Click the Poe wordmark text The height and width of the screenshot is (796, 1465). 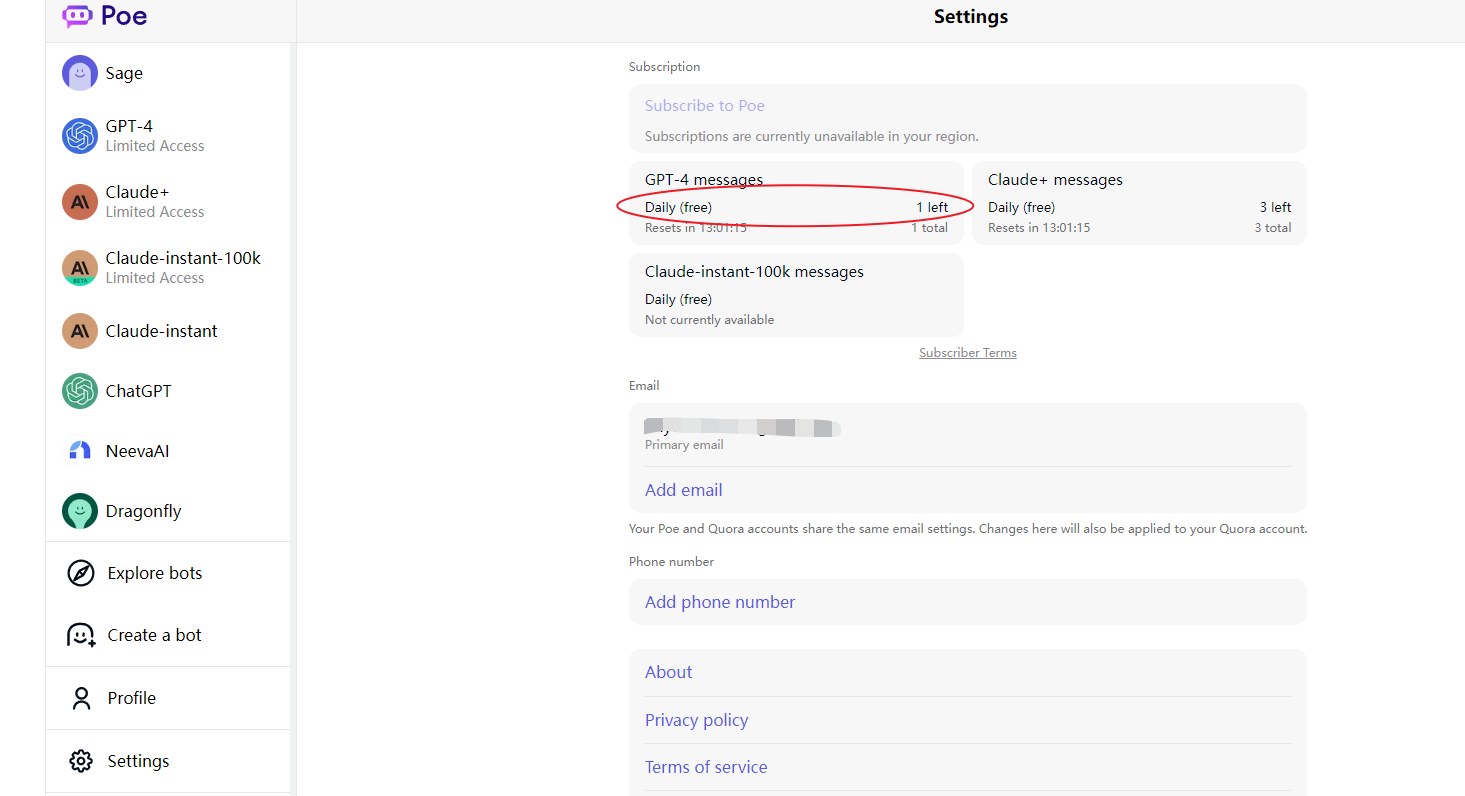pos(124,15)
